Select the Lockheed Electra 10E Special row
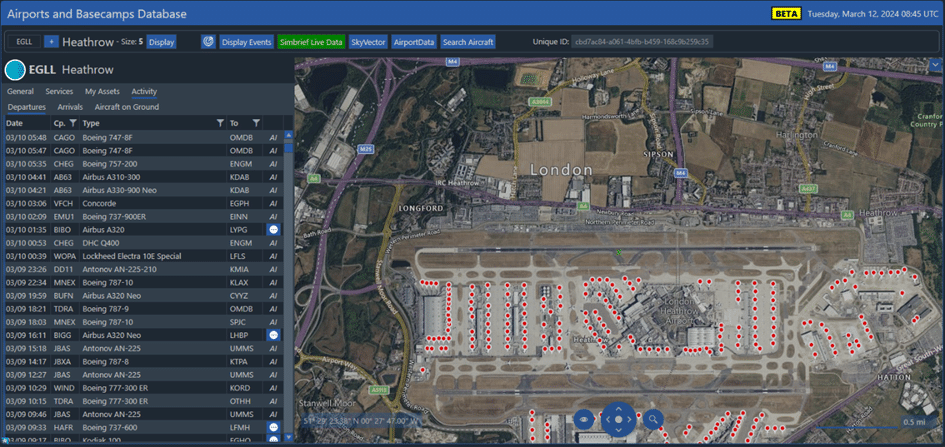This screenshot has width=945, height=447. click(x=143, y=255)
